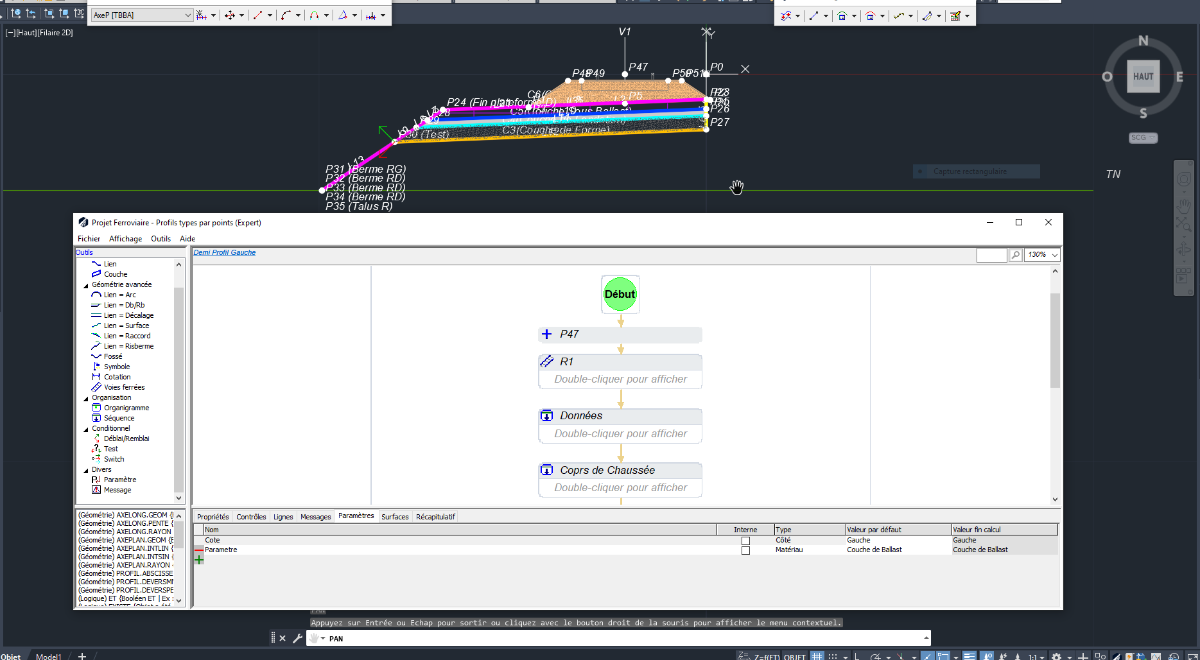This screenshot has width=1200, height=660.
Task: Pick the Cotation tool
Action: point(117,377)
